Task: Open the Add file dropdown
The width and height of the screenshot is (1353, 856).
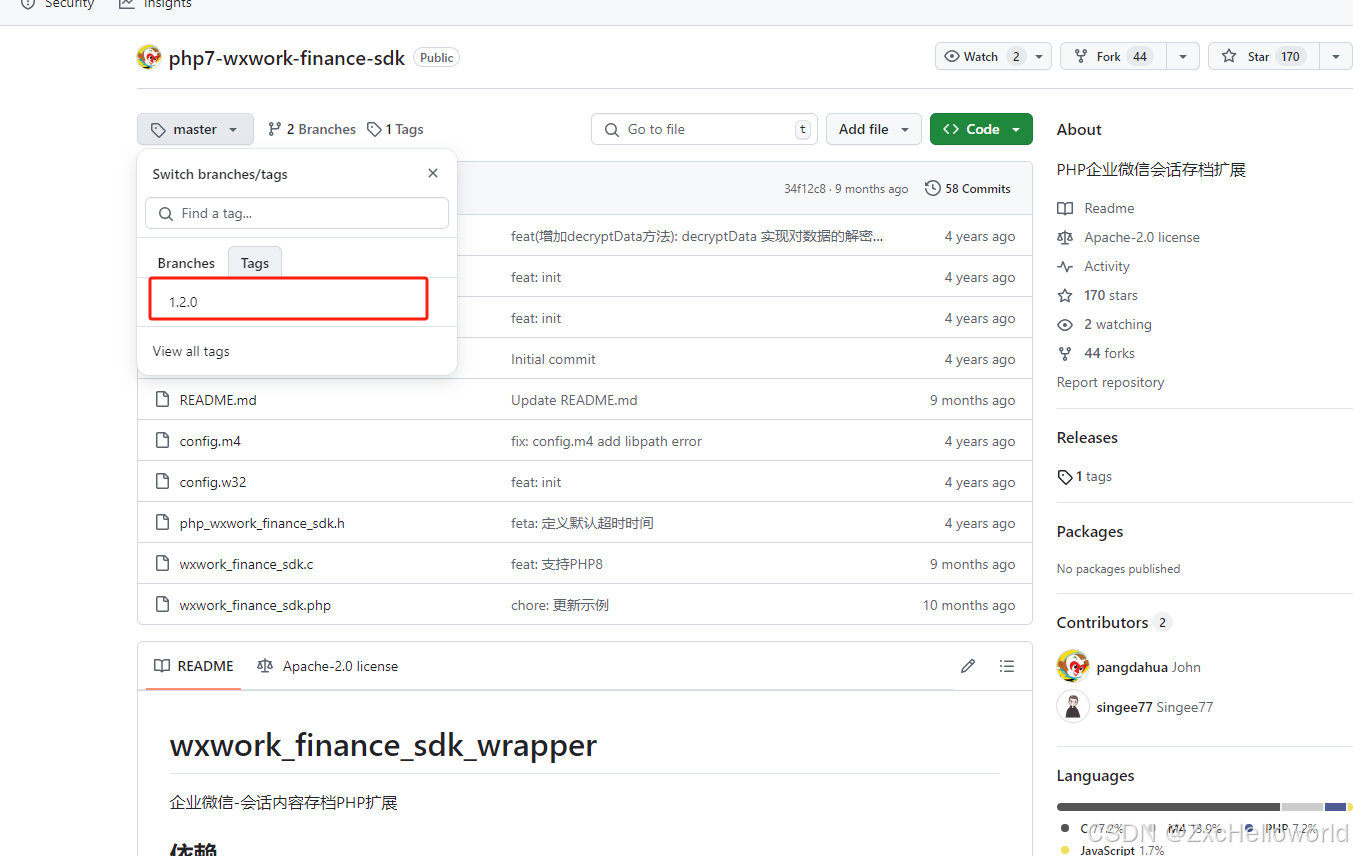Action: click(x=873, y=129)
